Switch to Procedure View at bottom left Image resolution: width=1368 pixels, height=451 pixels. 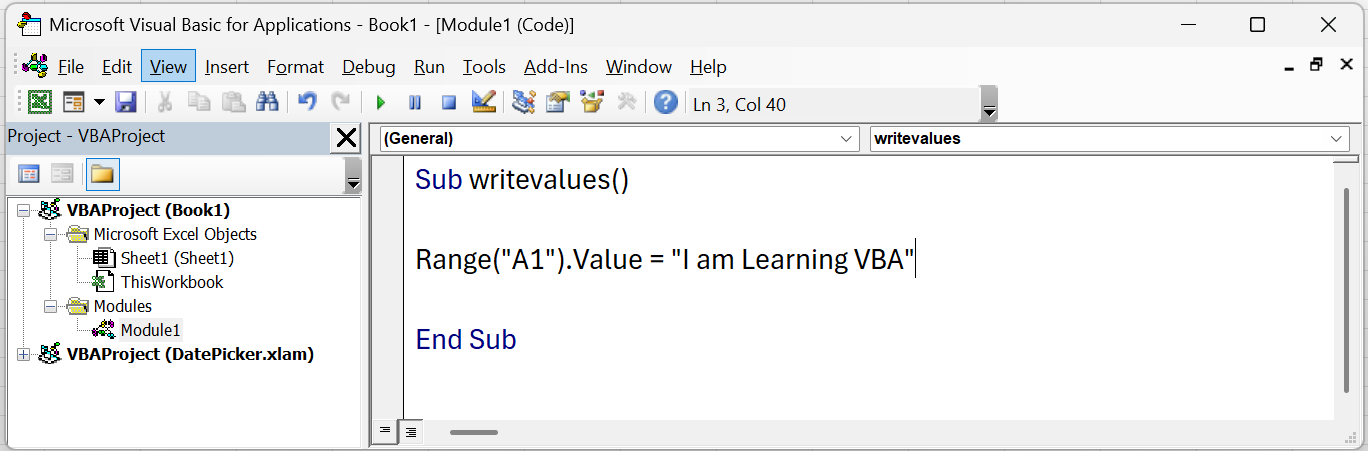coord(384,431)
